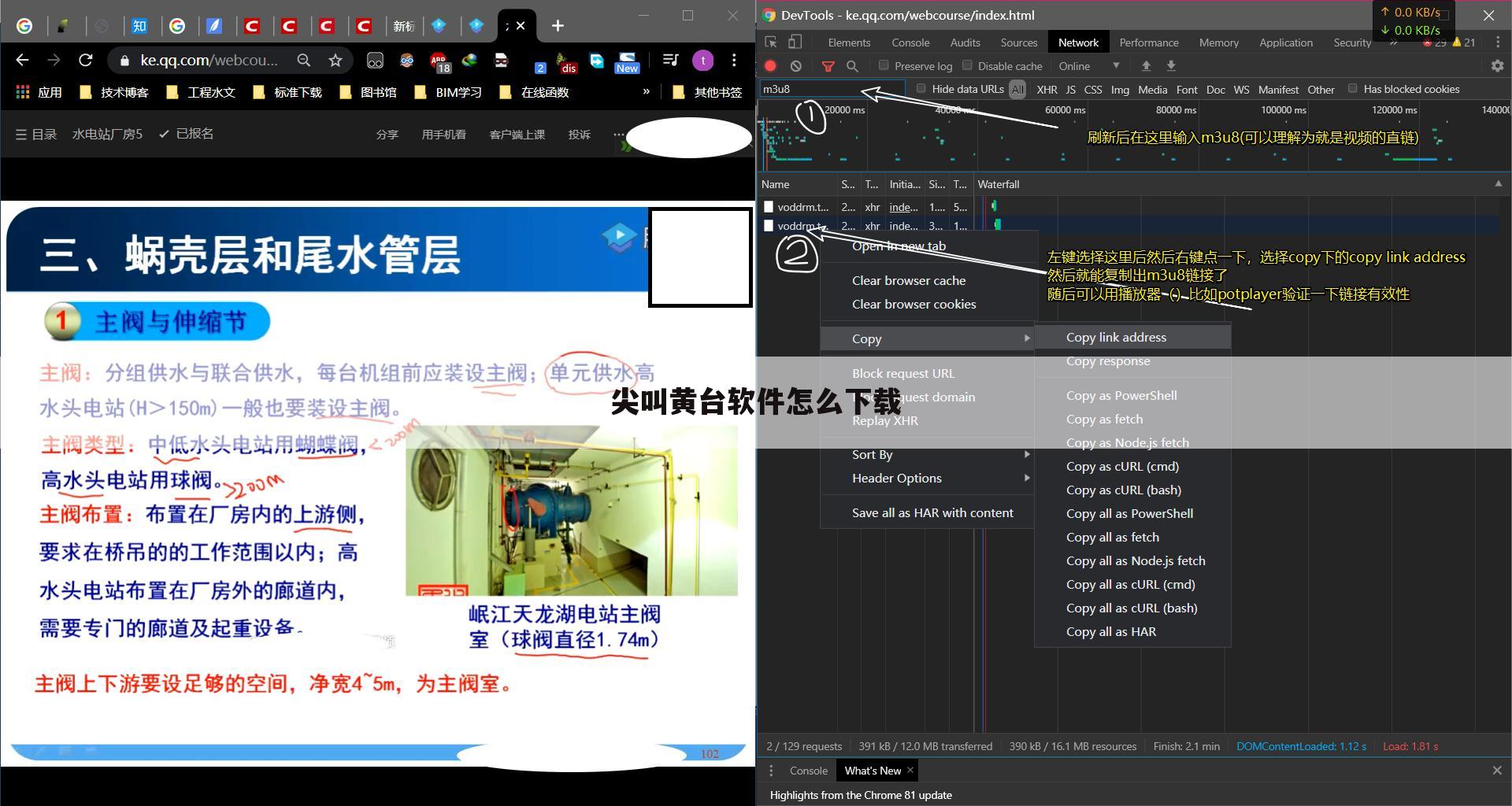Toggle the device toolbar icon
Viewport: 1512px width, 806px height.
[795, 43]
